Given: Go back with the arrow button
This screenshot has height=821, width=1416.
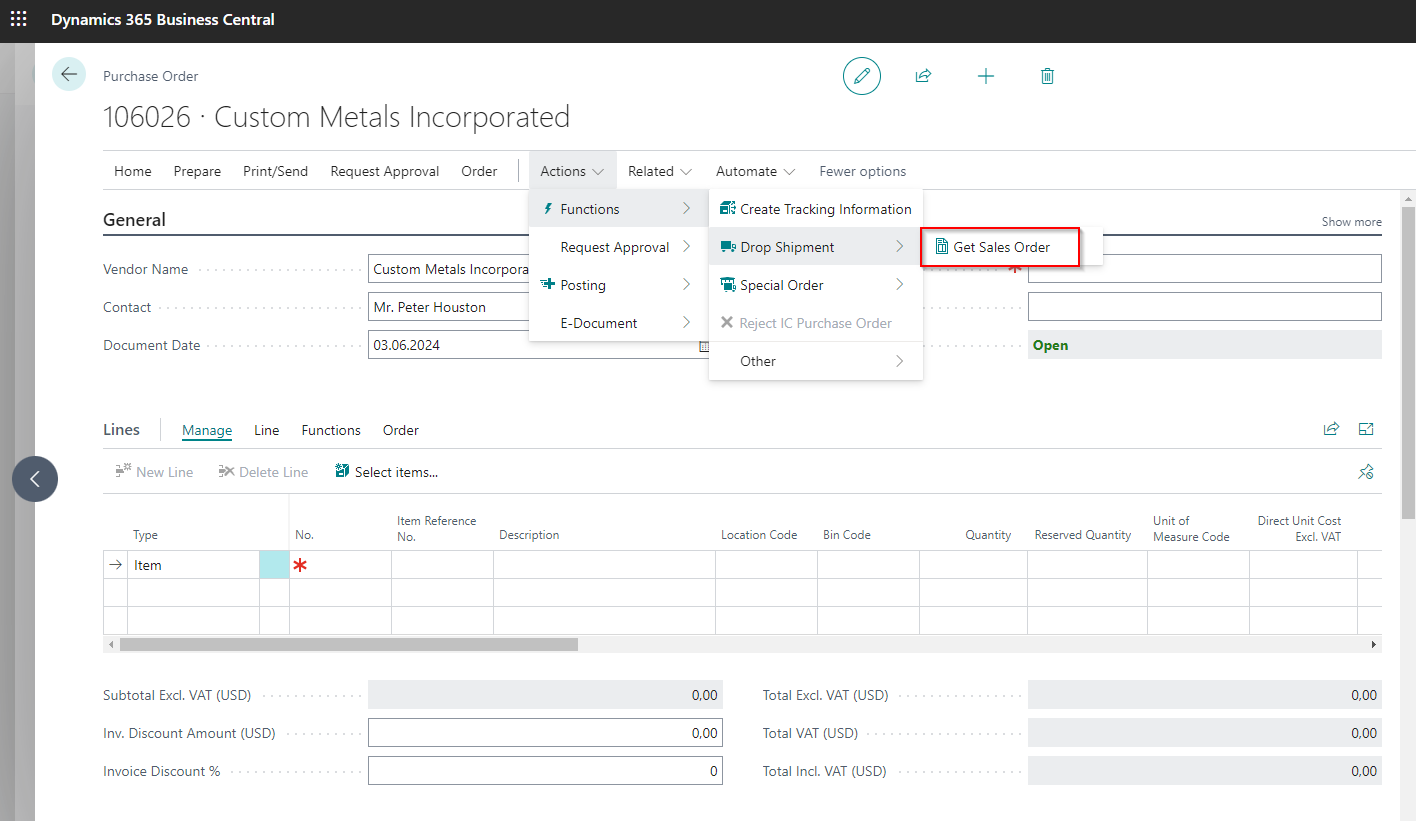Looking at the screenshot, I should 69,75.
